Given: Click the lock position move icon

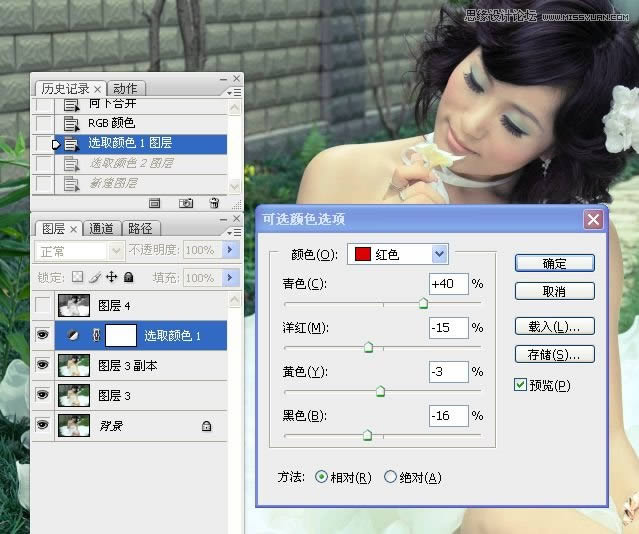Looking at the screenshot, I should [x=111, y=277].
